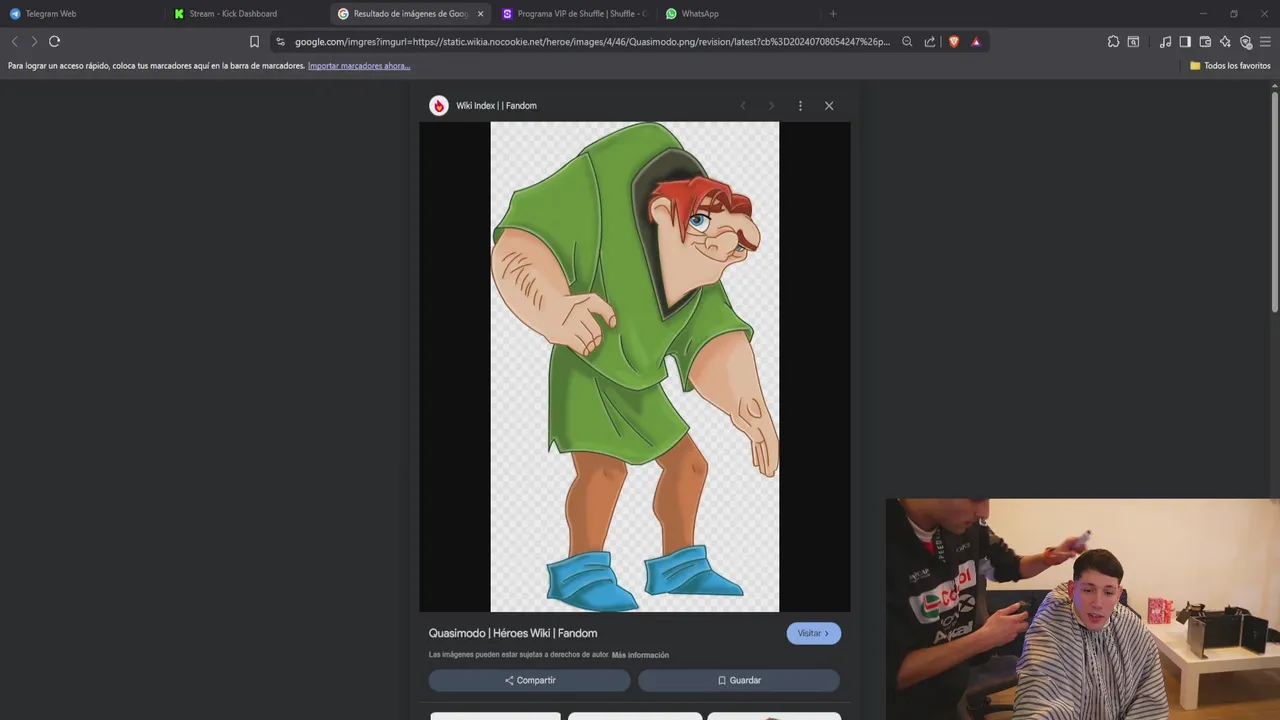Image resolution: width=1280 pixels, height=720 pixels.
Task: Open the Todos los favoritos folder
Action: [x=1230, y=66]
